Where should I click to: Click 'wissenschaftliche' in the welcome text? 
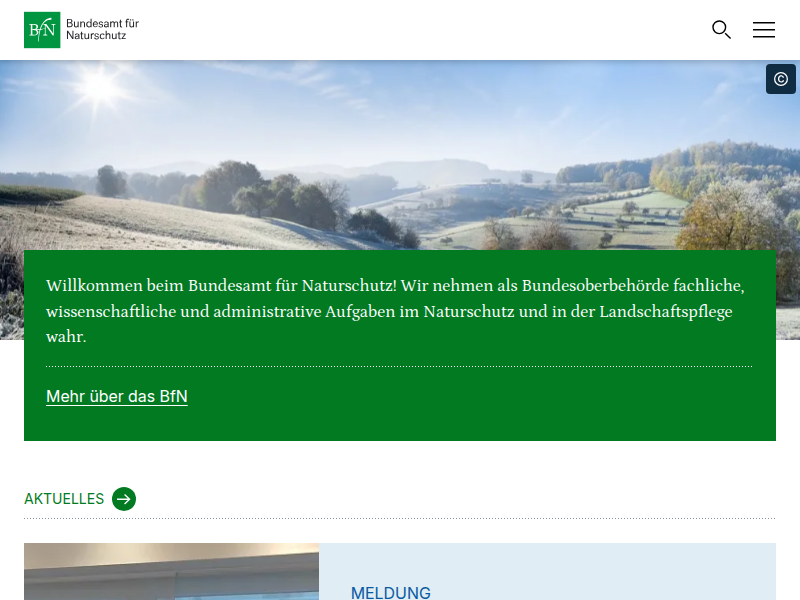pos(111,312)
